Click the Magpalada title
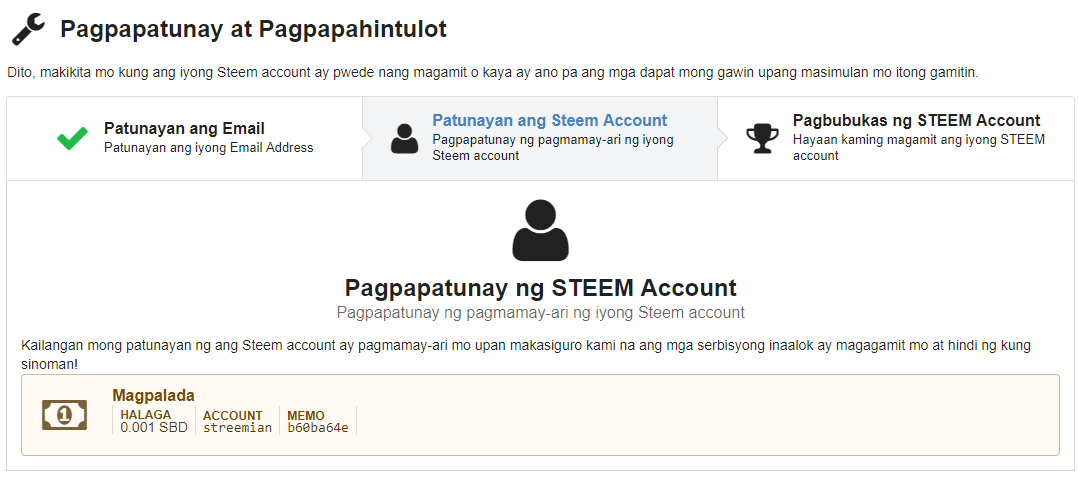 pos(153,396)
